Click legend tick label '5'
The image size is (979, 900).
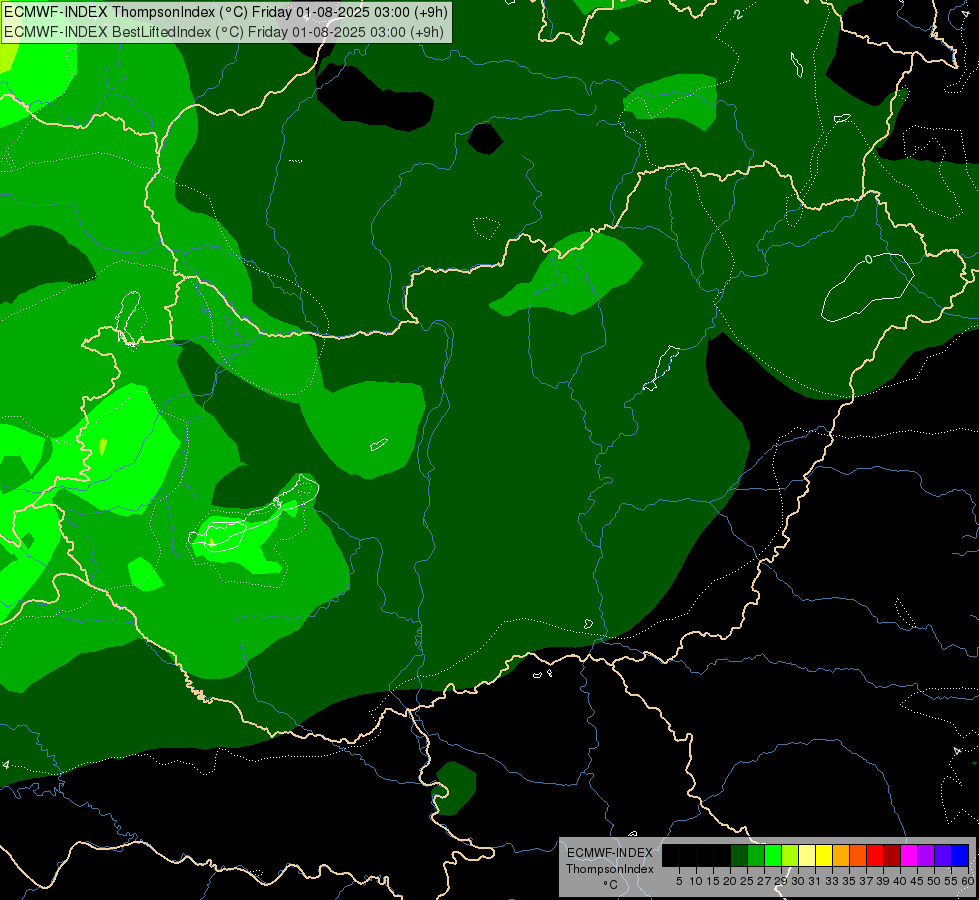pos(679,881)
